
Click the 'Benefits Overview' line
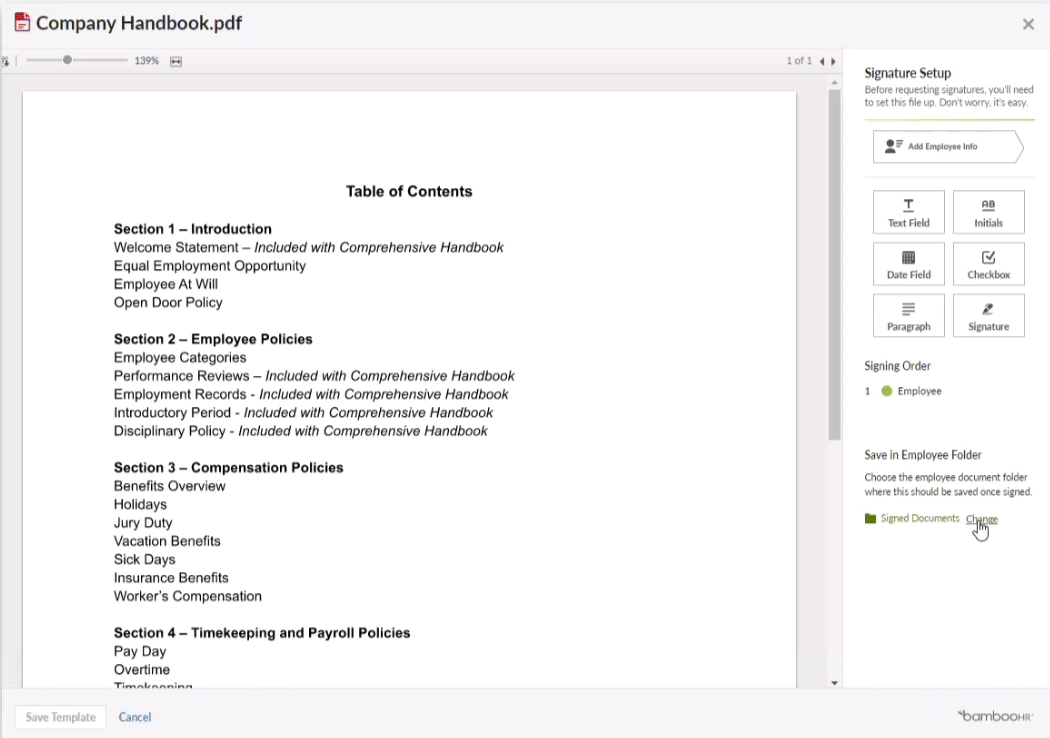tap(169, 486)
